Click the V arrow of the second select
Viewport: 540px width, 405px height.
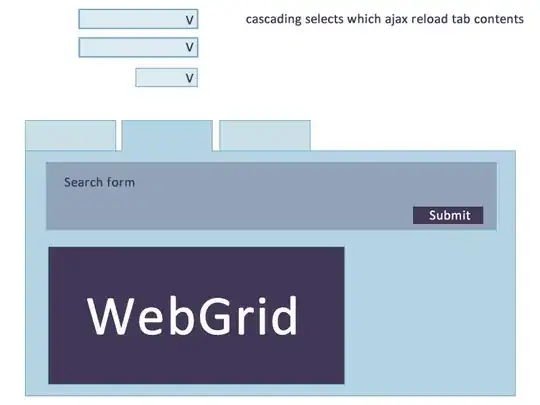(x=189, y=47)
